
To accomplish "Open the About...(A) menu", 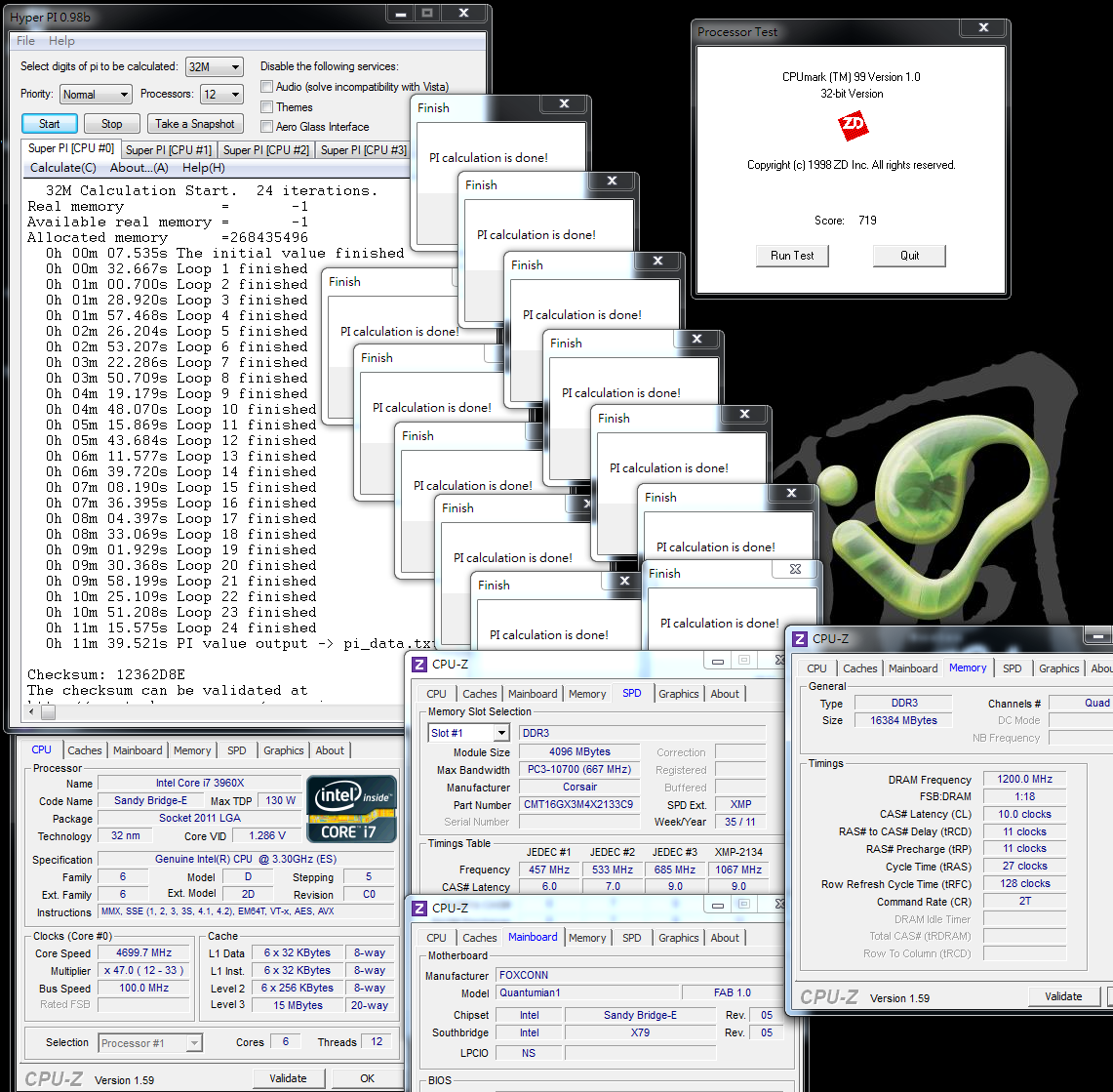I will point(139,168).
